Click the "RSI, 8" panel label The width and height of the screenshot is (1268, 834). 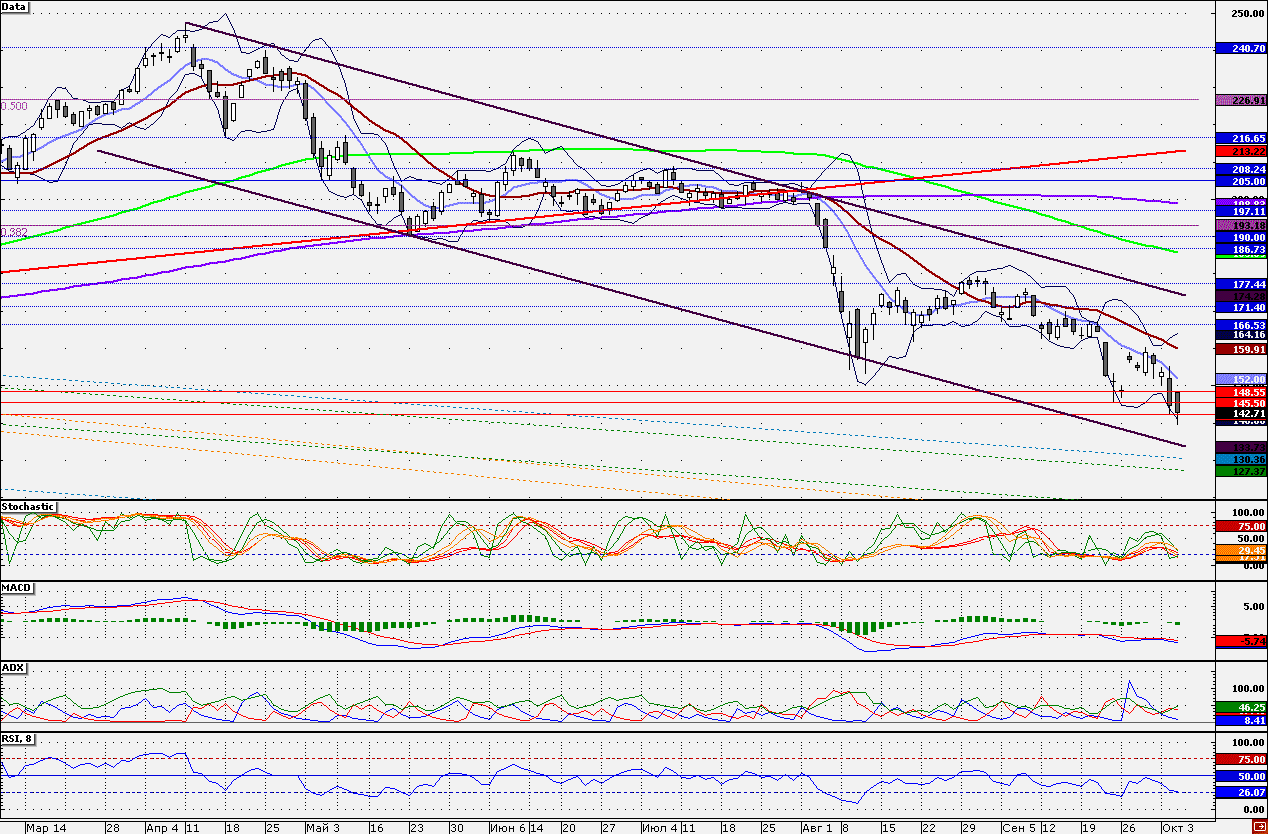point(20,739)
